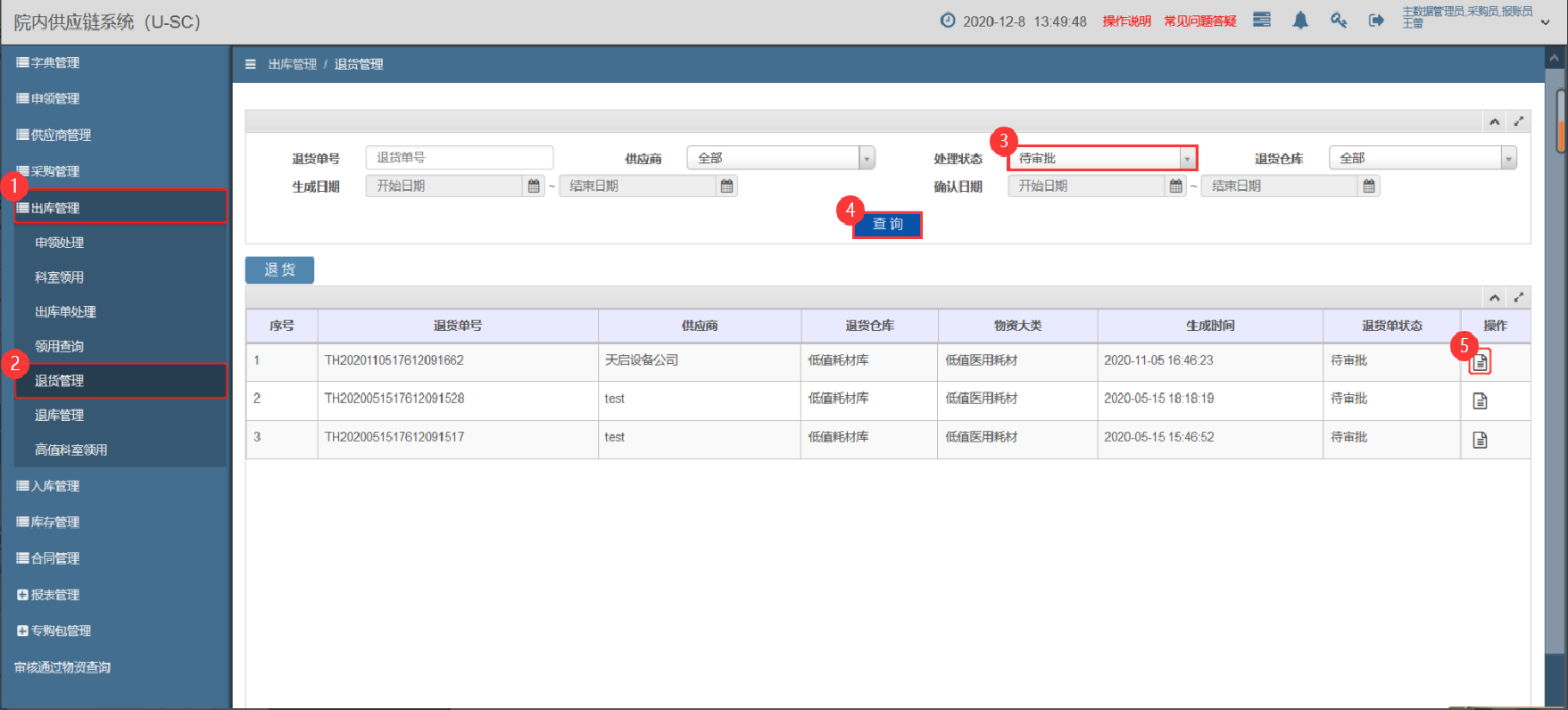Click the 确认日期 结束日期 input
Screen dimensions: 1568x710
coord(1280,186)
